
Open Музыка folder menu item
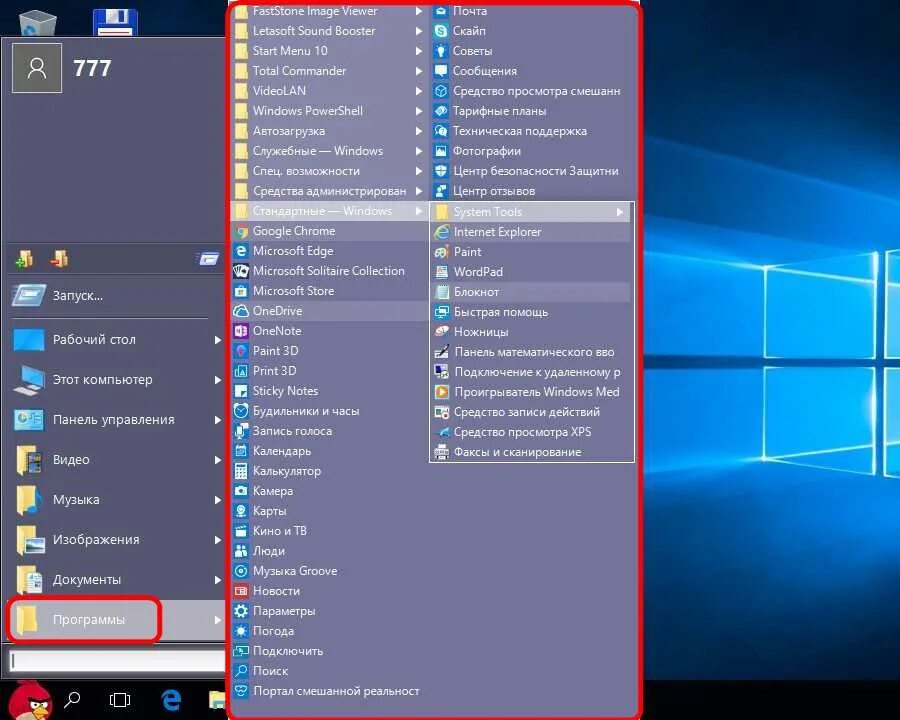(117, 500)
